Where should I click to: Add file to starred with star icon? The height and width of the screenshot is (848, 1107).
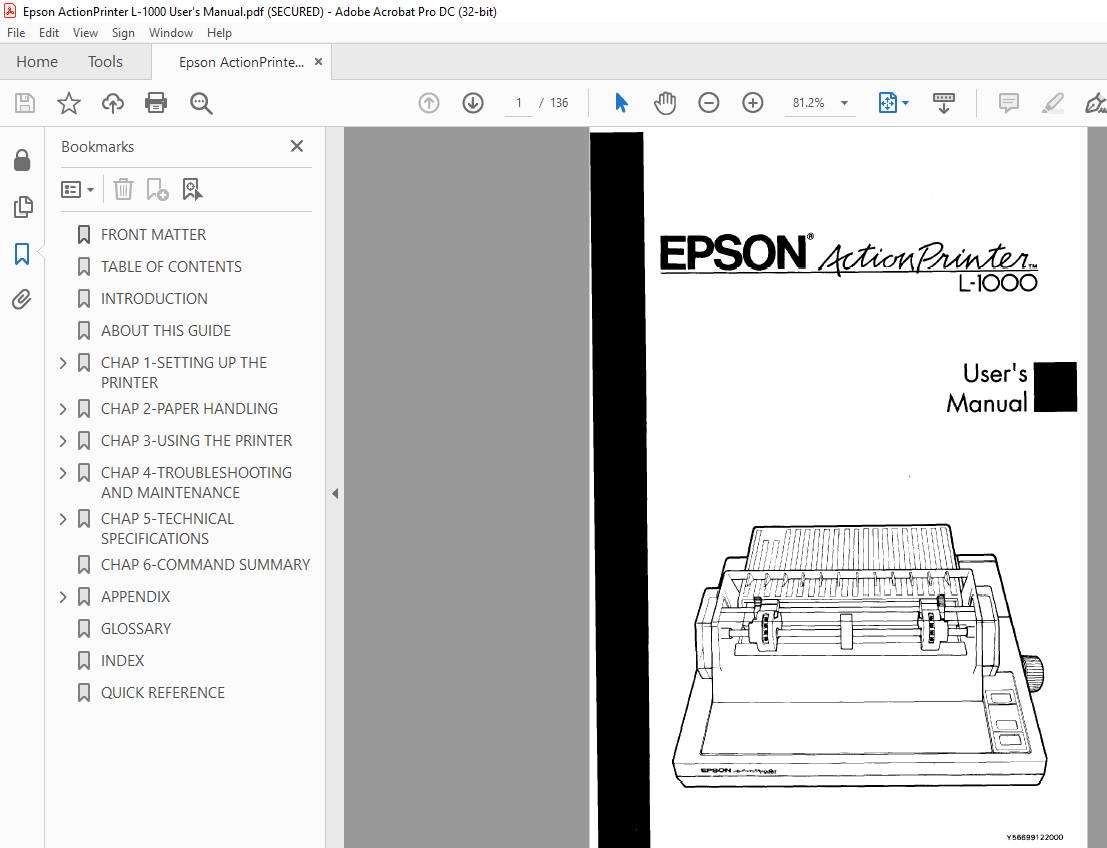click(68, 103)
